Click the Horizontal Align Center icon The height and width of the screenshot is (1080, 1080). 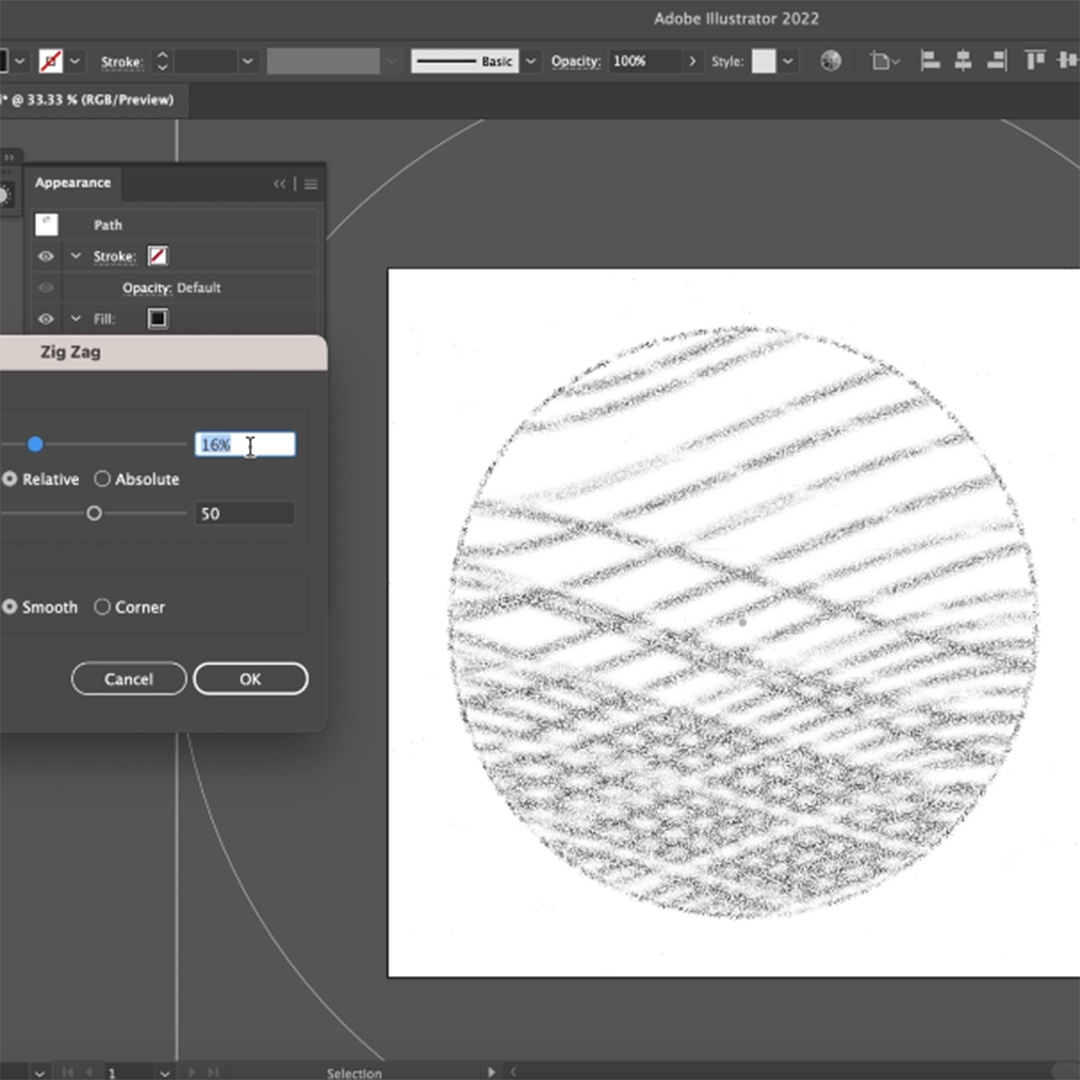pyautogui.click(x=962, y=60)
